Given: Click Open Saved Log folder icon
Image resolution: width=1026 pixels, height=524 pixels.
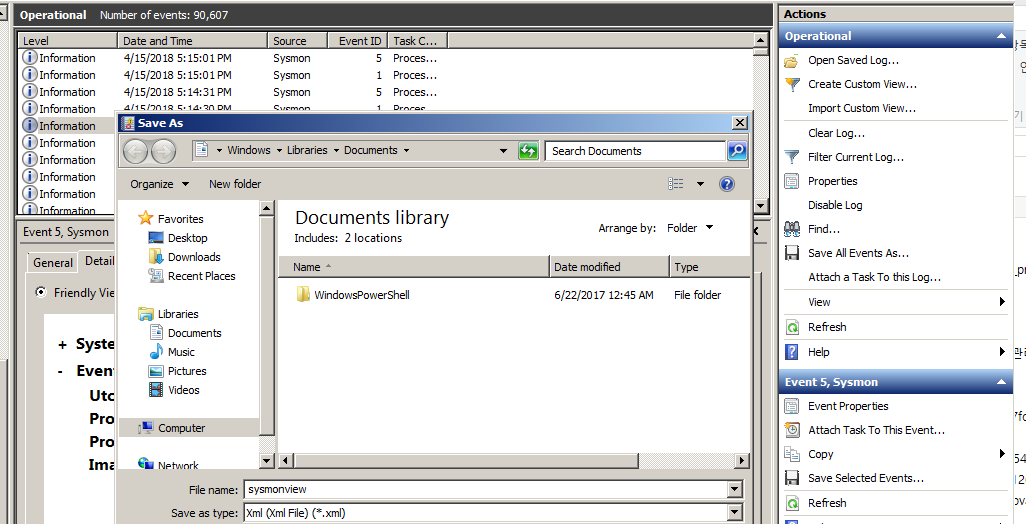Looking at the screenshot, I should (x=792, y=61).
